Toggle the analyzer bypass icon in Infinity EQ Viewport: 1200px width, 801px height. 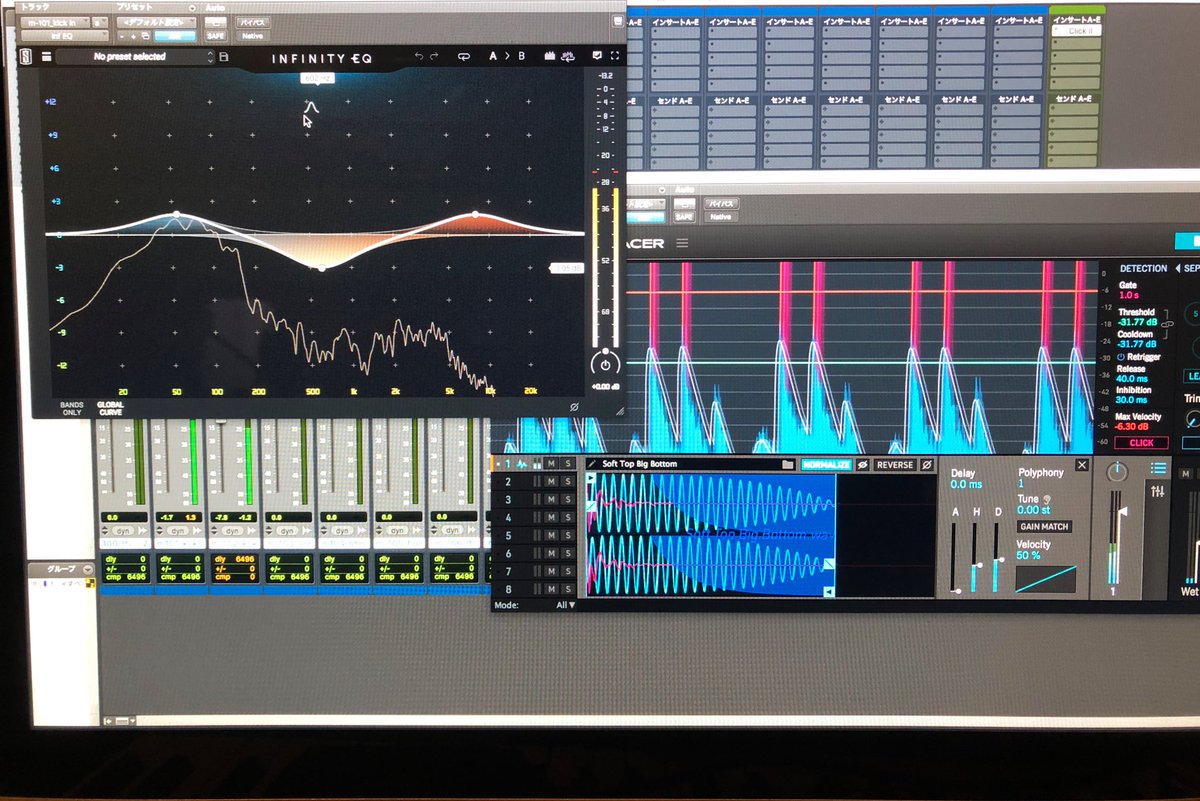575,407
